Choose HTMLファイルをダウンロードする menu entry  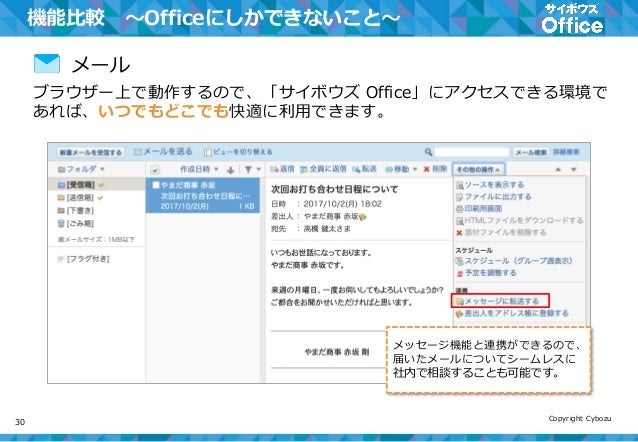[x=520, y=221]
